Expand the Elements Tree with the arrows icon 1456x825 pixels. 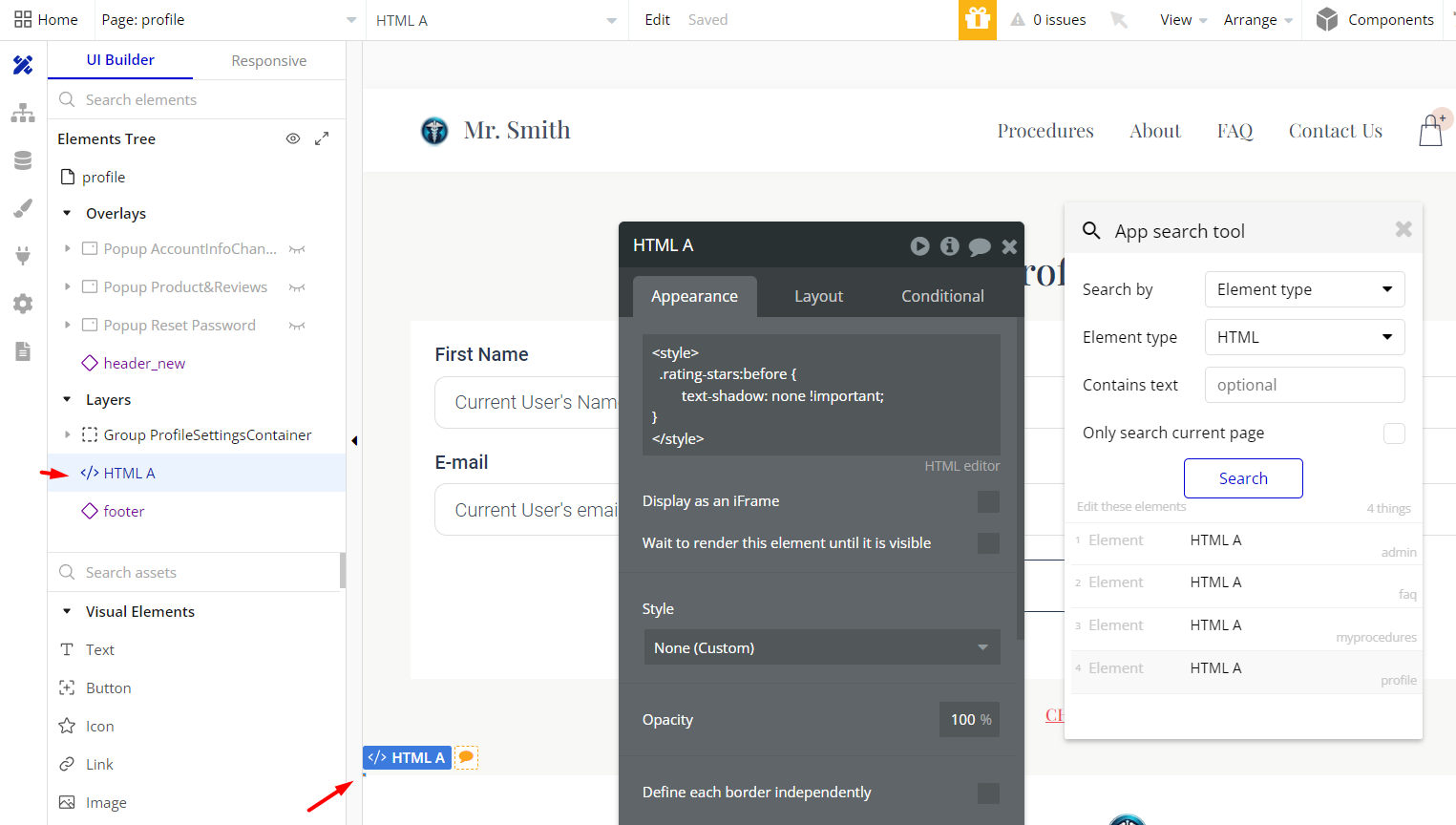point(322,138)
